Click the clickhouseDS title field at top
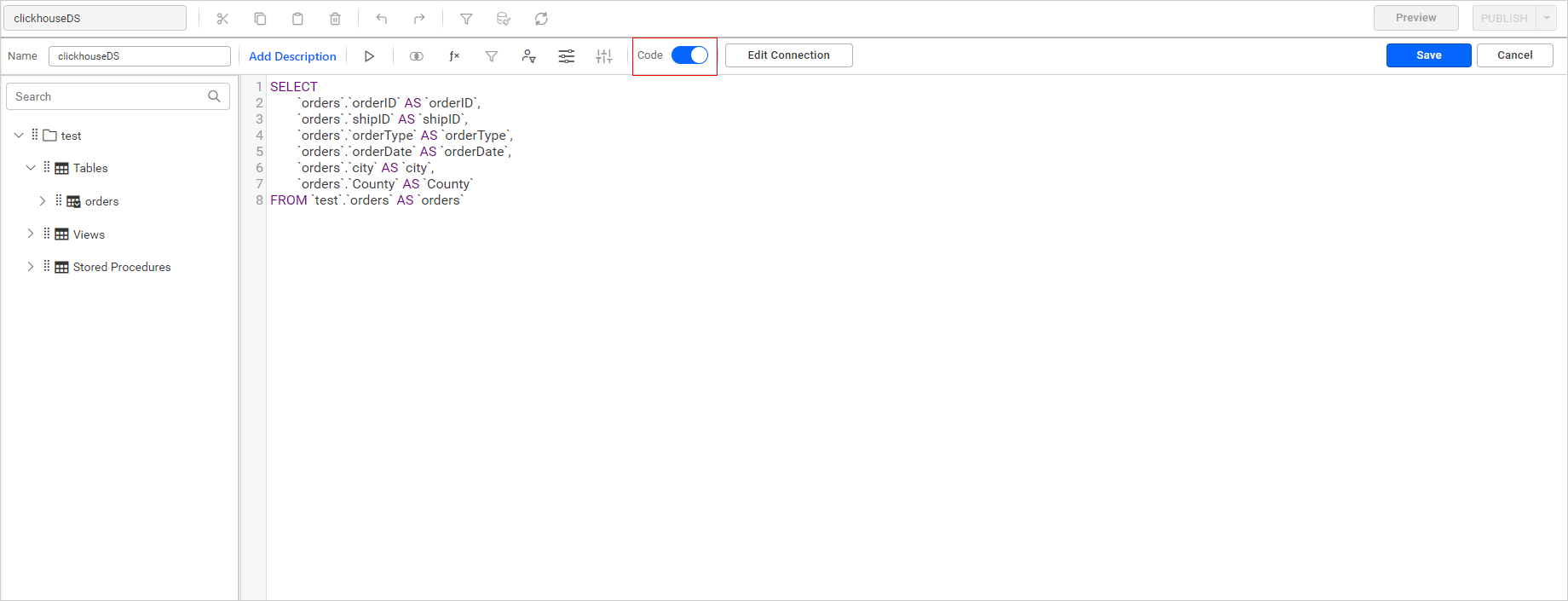Image resolution: width=1568 pixels, height=601 pixels. (x=95, y=18)
